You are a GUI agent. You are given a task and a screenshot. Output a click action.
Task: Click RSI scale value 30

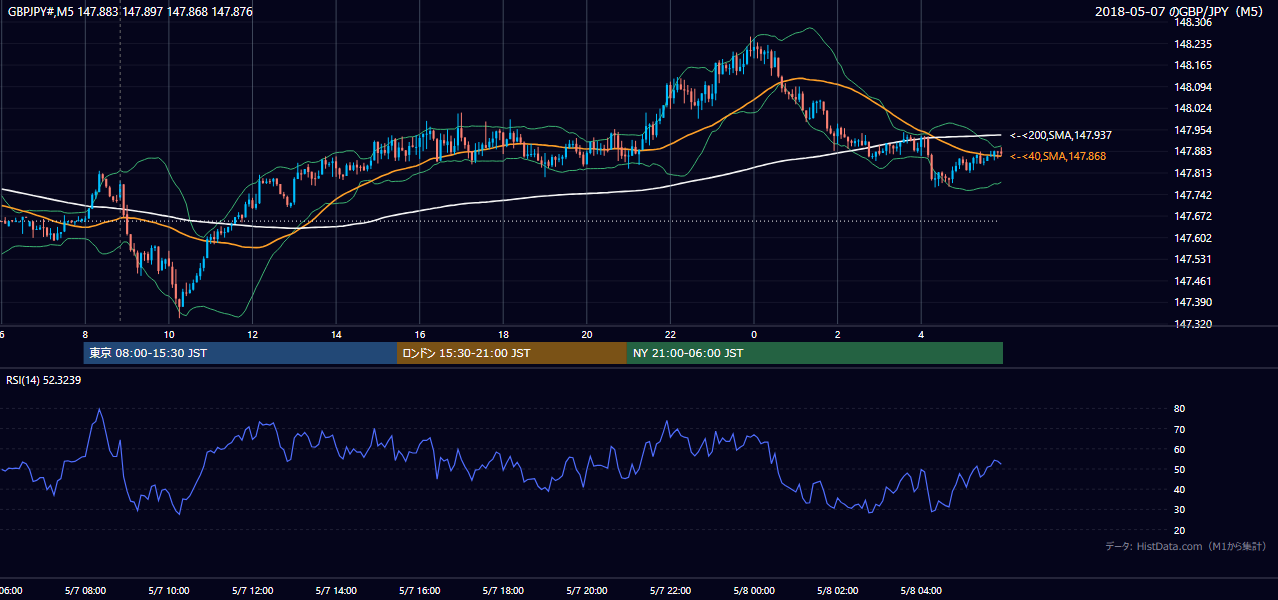point(1180,510)
